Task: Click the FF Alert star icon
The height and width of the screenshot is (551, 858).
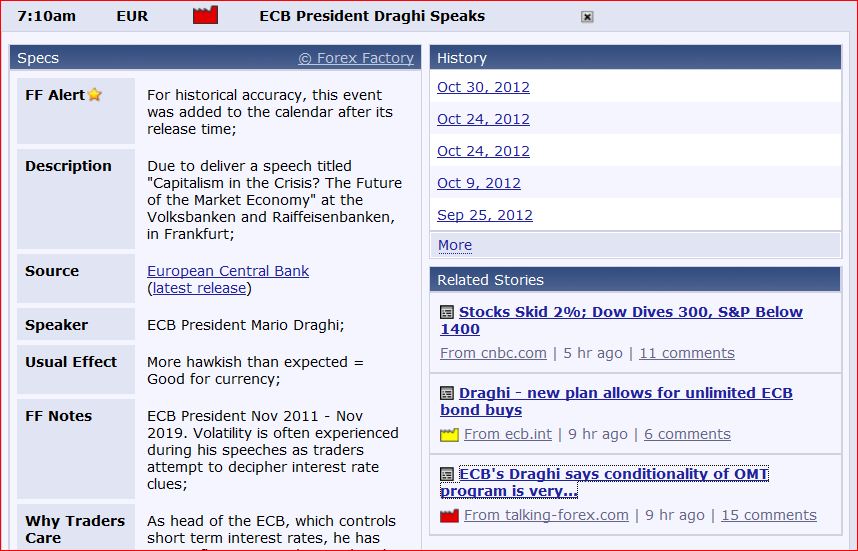Action: coord(95,95)
